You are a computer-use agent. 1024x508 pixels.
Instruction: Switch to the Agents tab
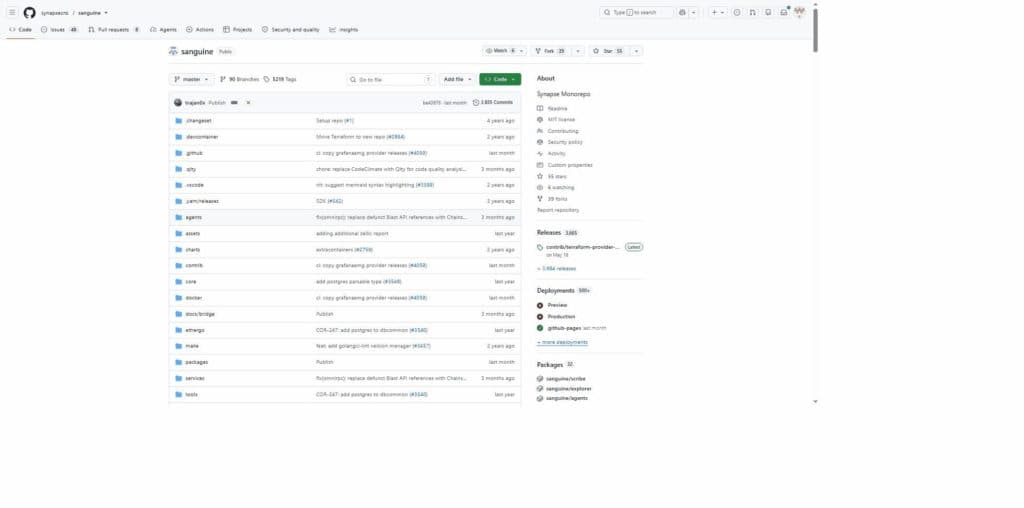[163, 29]
